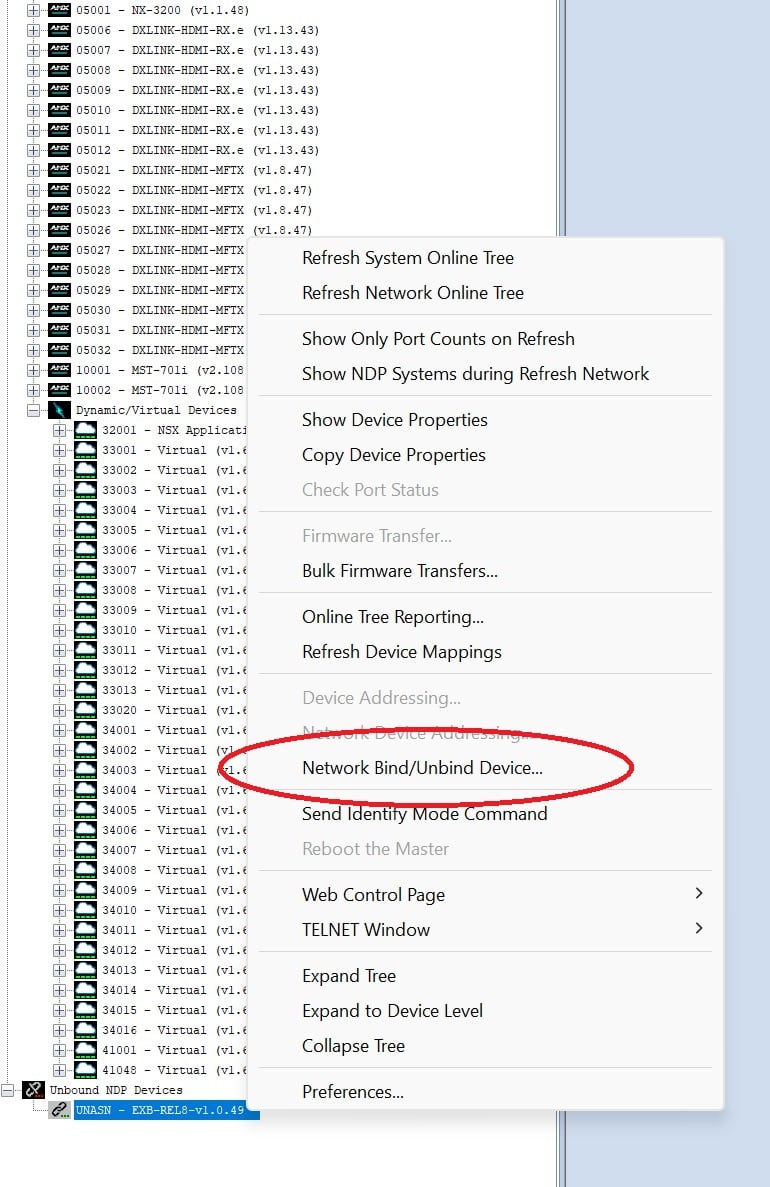Collapse the Unbound NDP Devices node
Screen dimensions: 770x1187
coord(8,1090)
